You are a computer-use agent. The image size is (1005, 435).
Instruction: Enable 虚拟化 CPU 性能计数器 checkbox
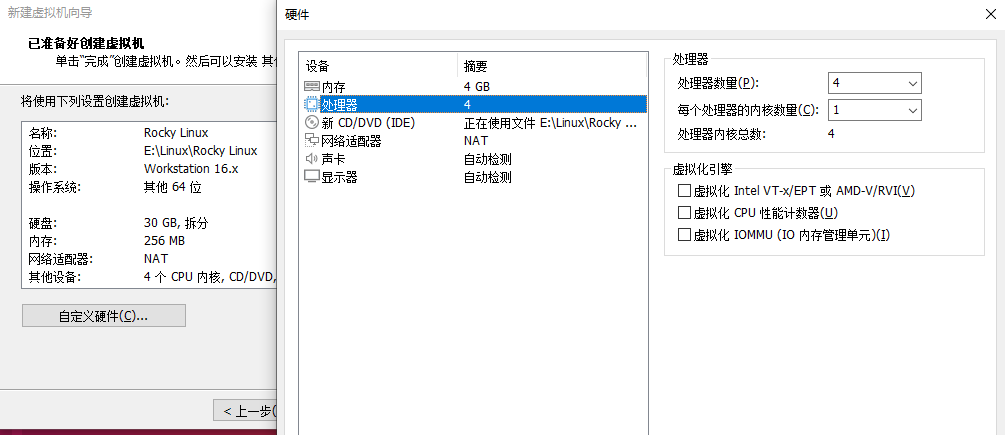[x=685, y=213]
